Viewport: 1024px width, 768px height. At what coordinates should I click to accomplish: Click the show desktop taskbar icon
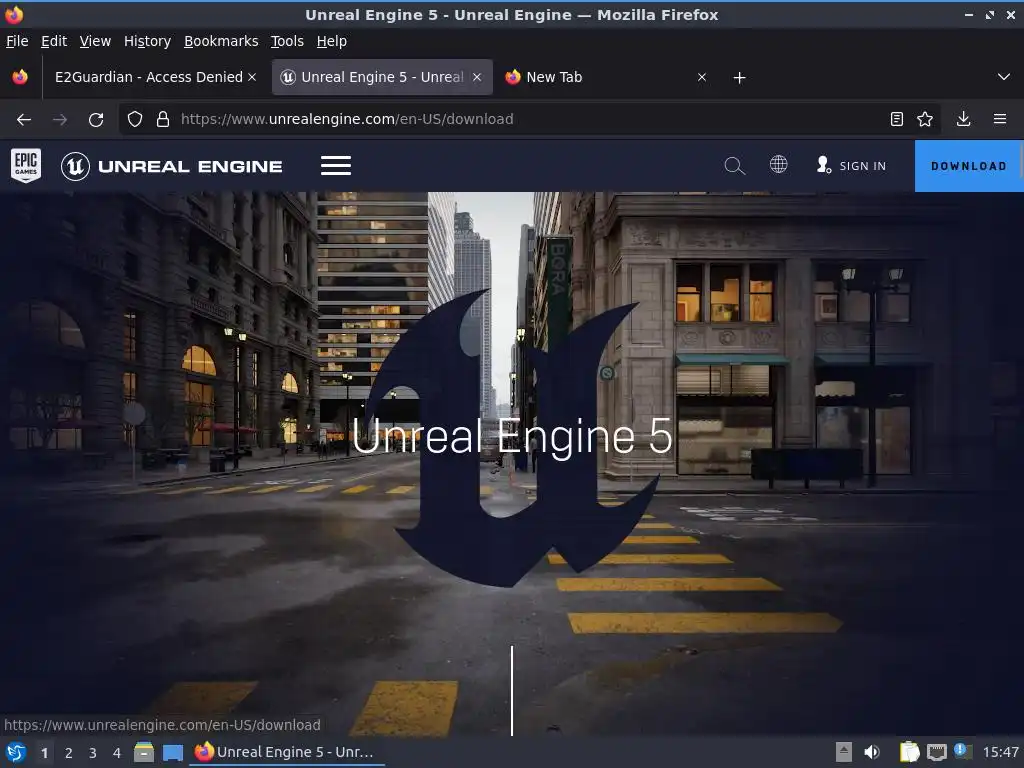[172, 752]
